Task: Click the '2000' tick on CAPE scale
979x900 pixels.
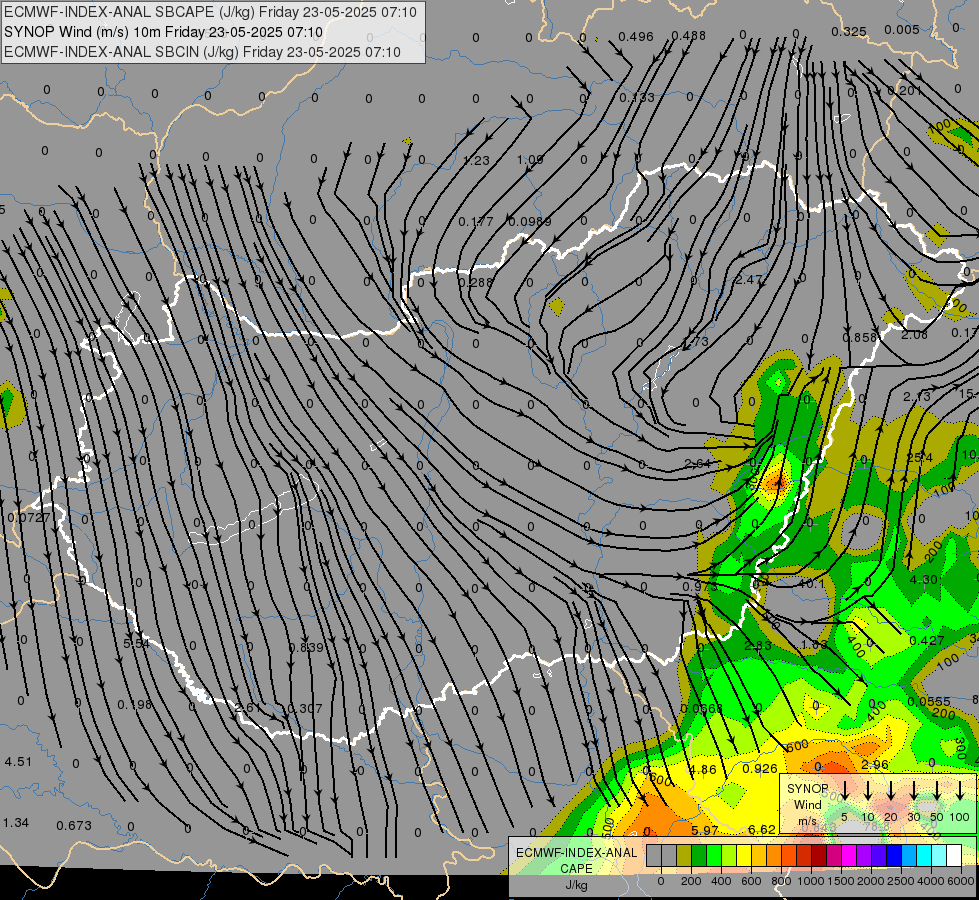Action: (x=871, y=881)
